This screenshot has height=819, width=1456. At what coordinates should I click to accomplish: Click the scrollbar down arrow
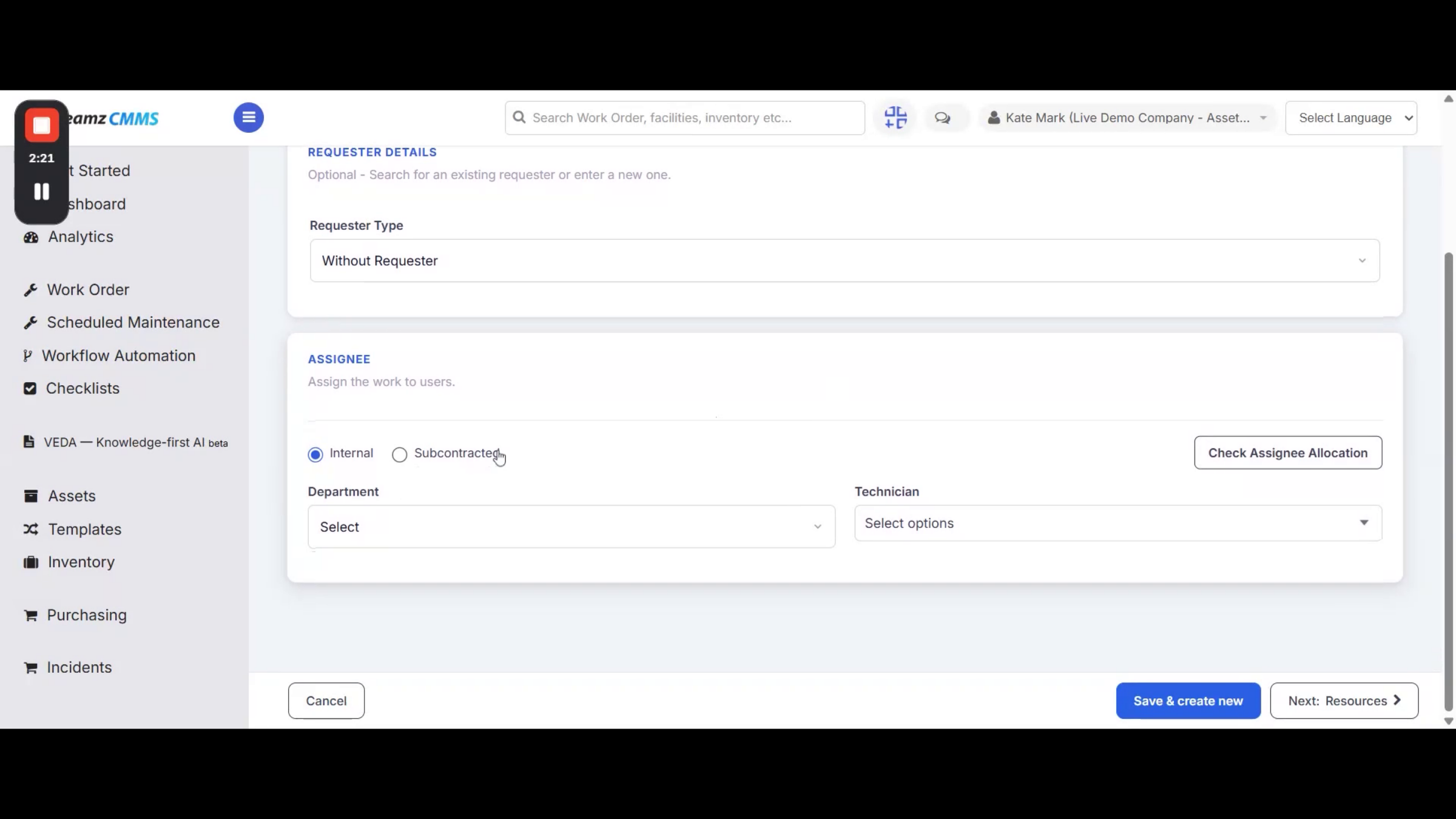click(1449, 721)
